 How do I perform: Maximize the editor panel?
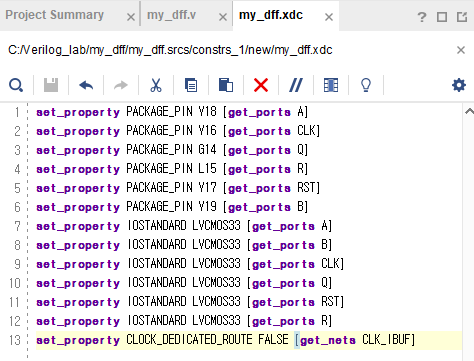[442, 17]
